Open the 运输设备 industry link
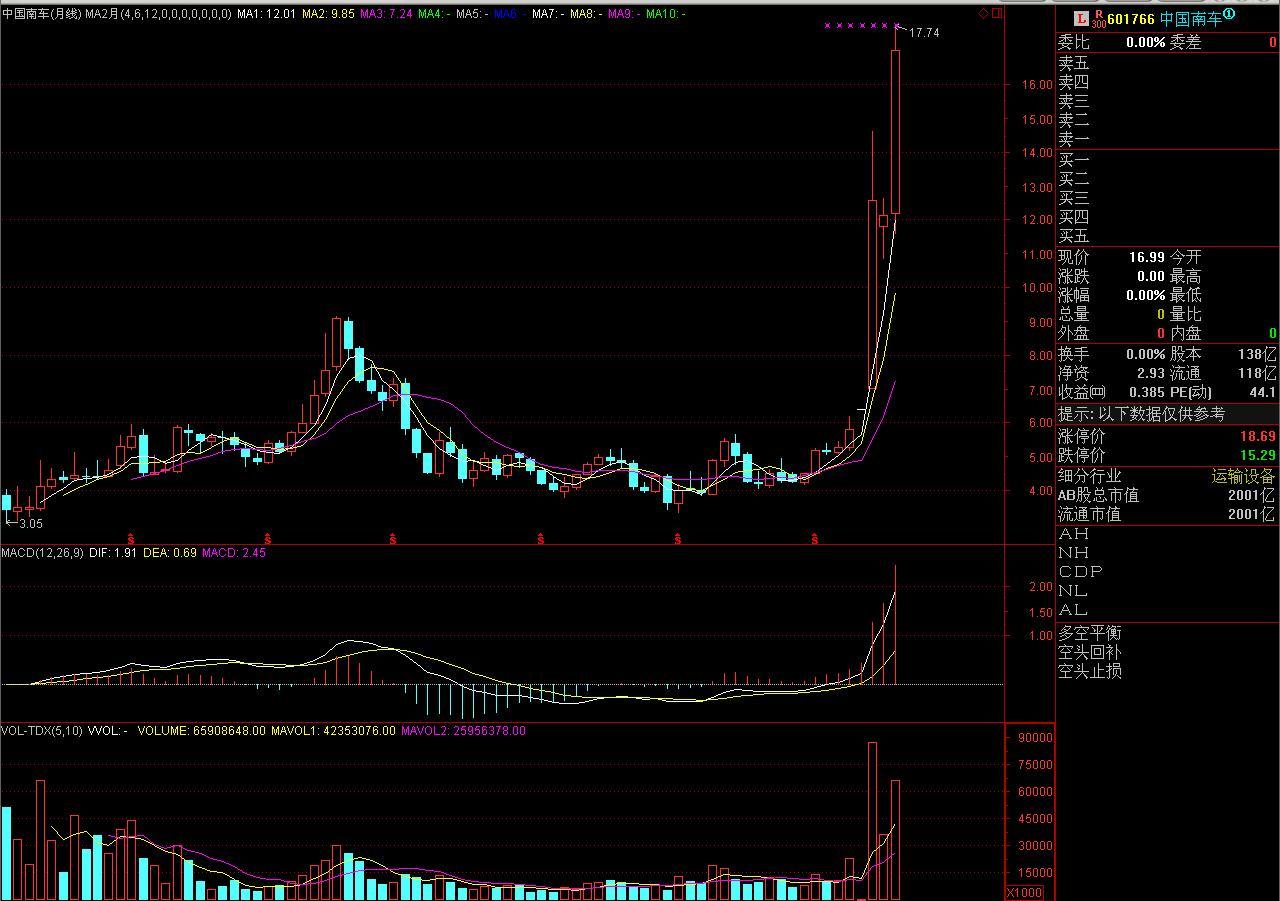 [1244, 476]
